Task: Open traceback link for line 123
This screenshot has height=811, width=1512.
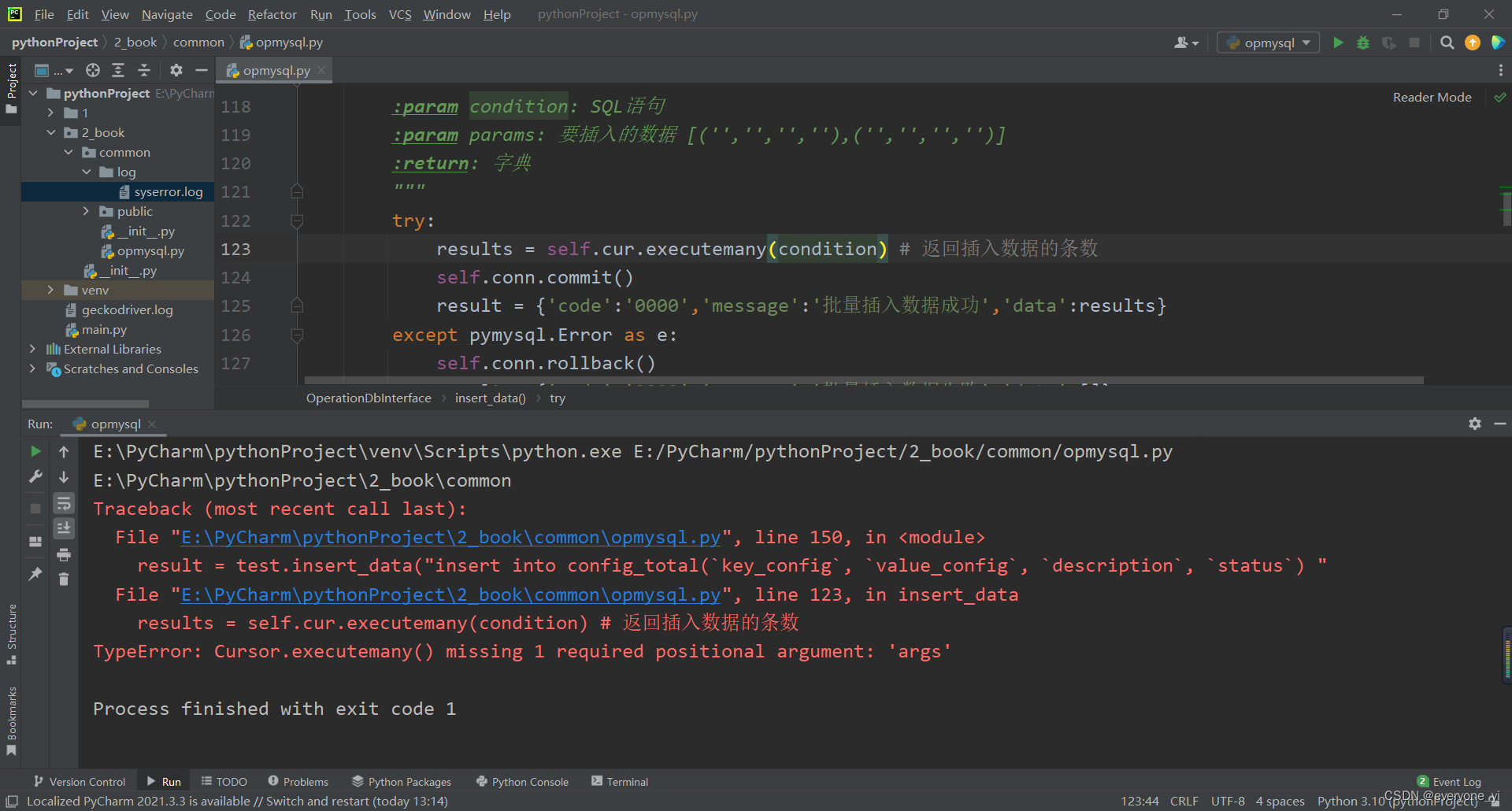Action: (x=450, y=594)
